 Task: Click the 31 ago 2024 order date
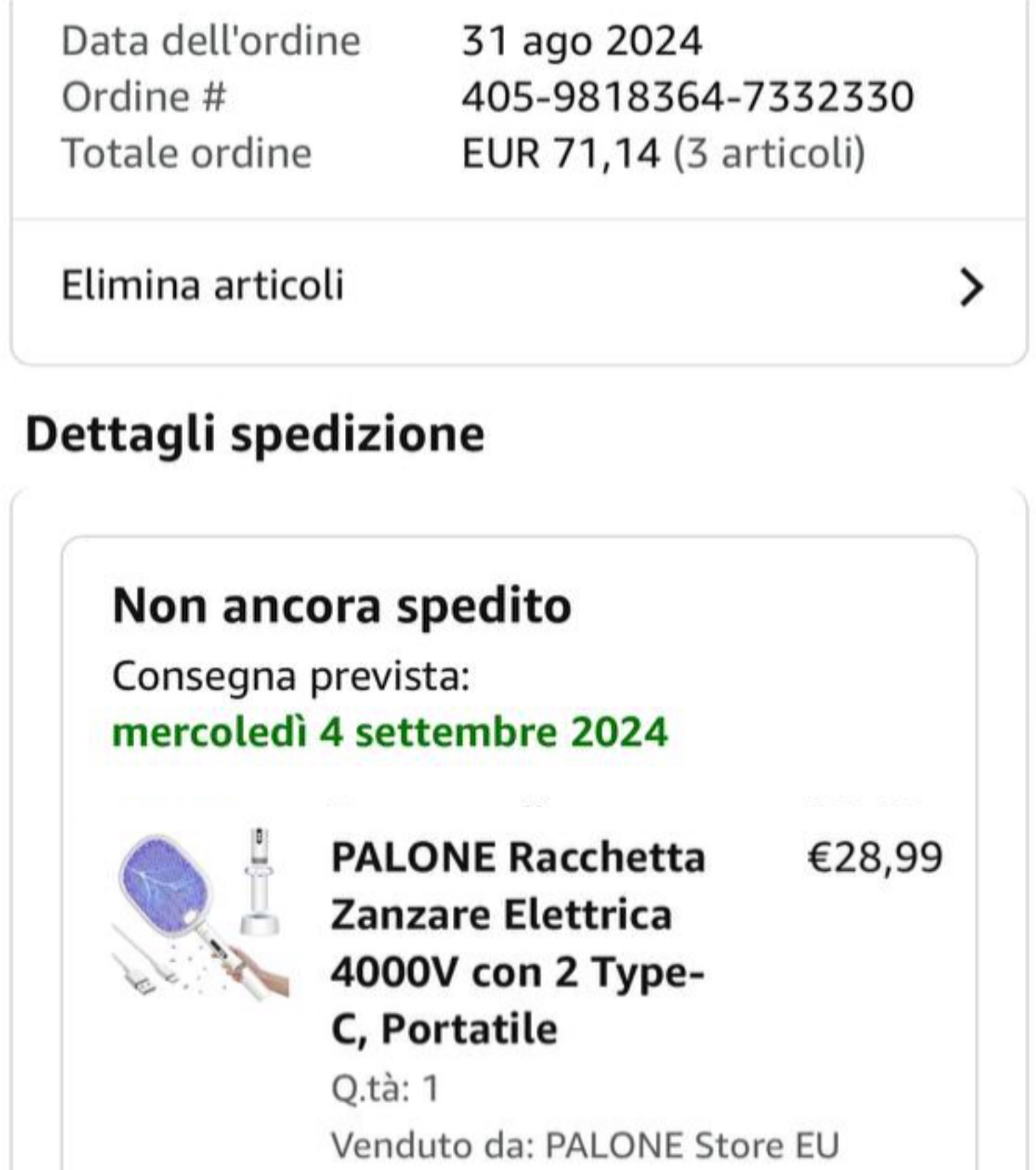(x=581, y=41)
